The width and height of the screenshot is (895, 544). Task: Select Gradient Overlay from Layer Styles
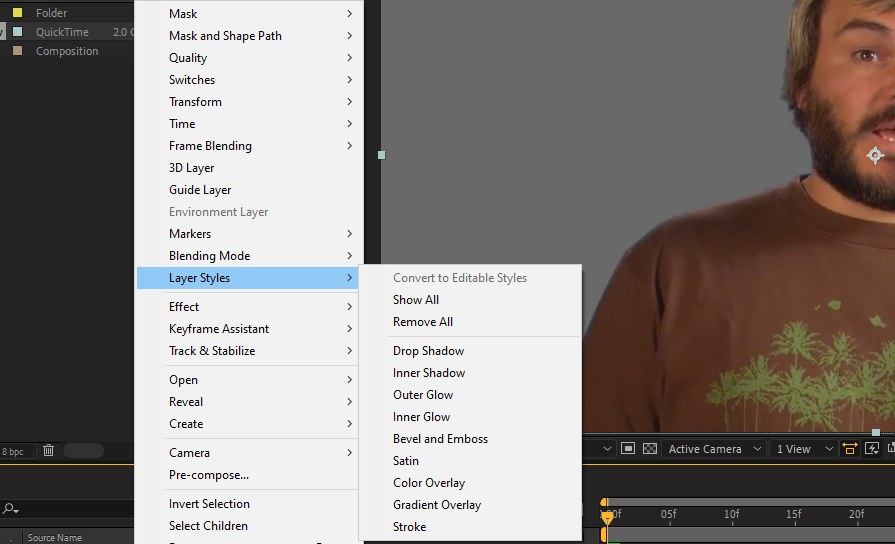tap(436, 505)
